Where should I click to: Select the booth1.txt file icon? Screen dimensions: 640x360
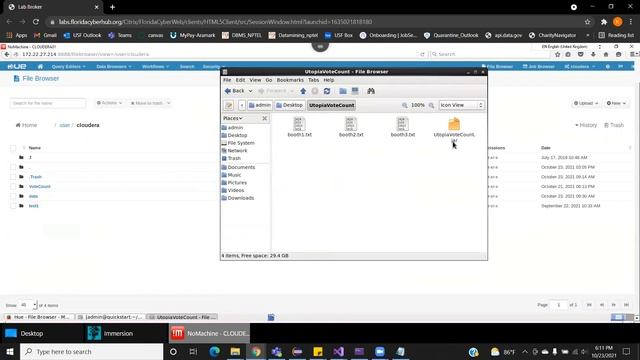tap(299, 124)
